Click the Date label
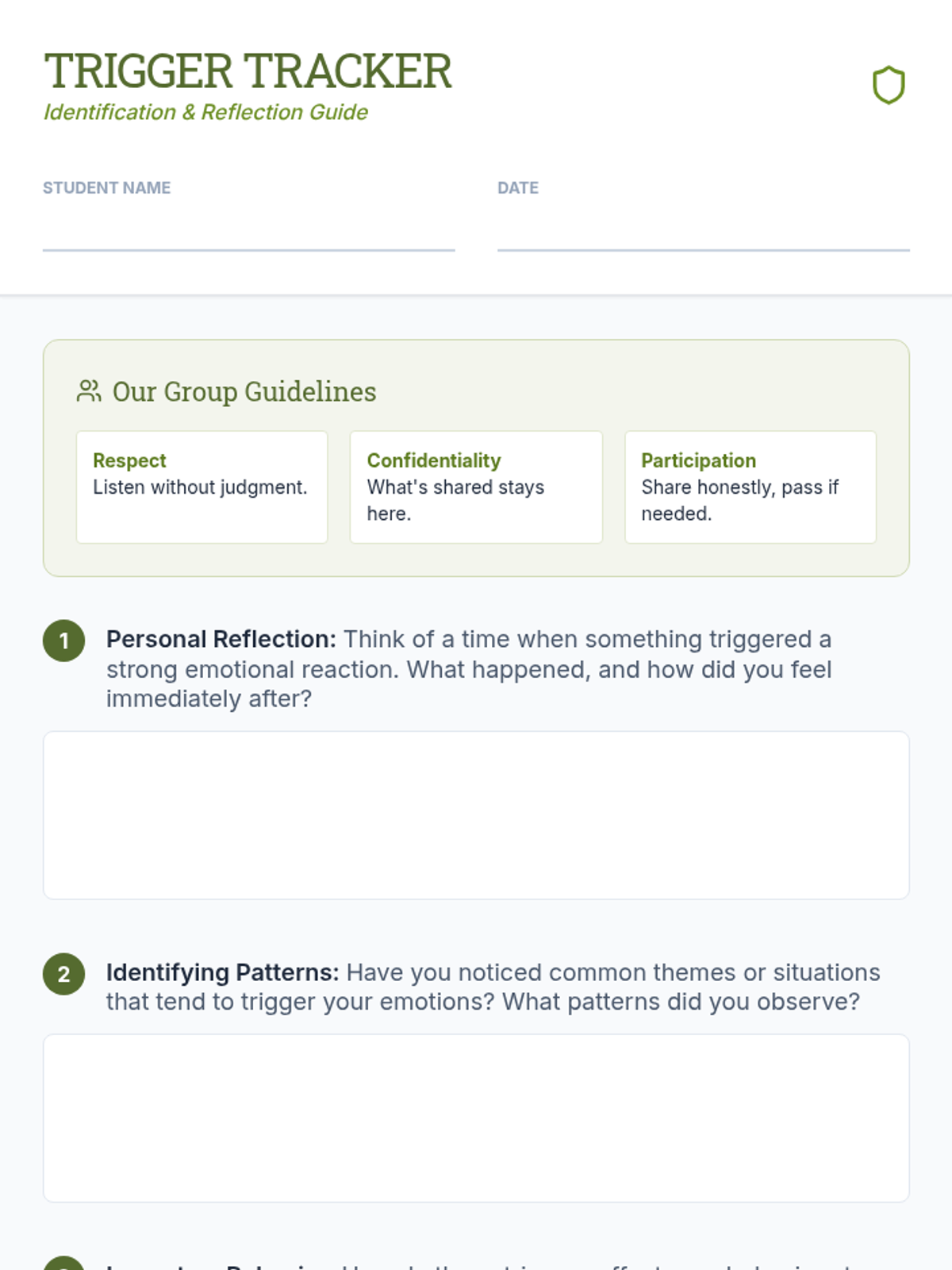952x1270 pixels. pyautogui.click(x=517, y=188)
